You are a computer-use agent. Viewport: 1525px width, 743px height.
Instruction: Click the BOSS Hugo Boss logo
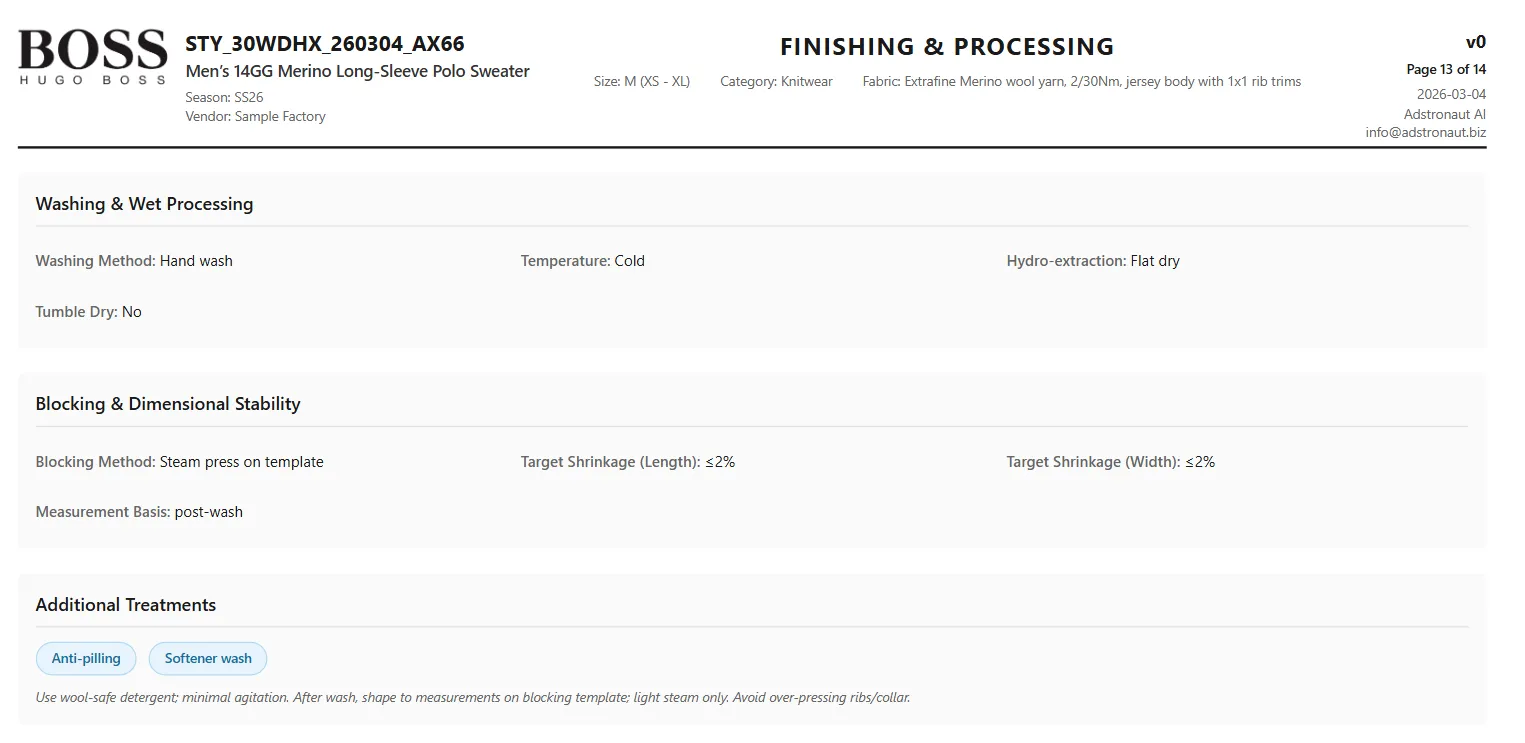(x=92, y=57)
